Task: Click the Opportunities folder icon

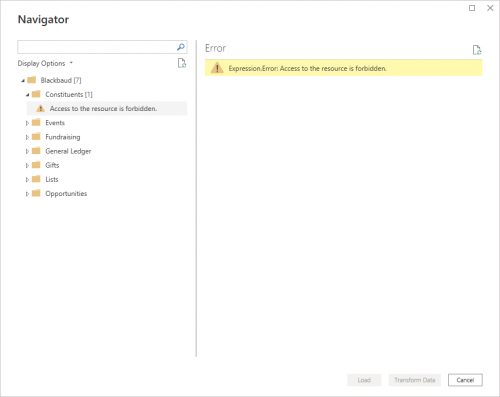Action: tap(36, 193)
